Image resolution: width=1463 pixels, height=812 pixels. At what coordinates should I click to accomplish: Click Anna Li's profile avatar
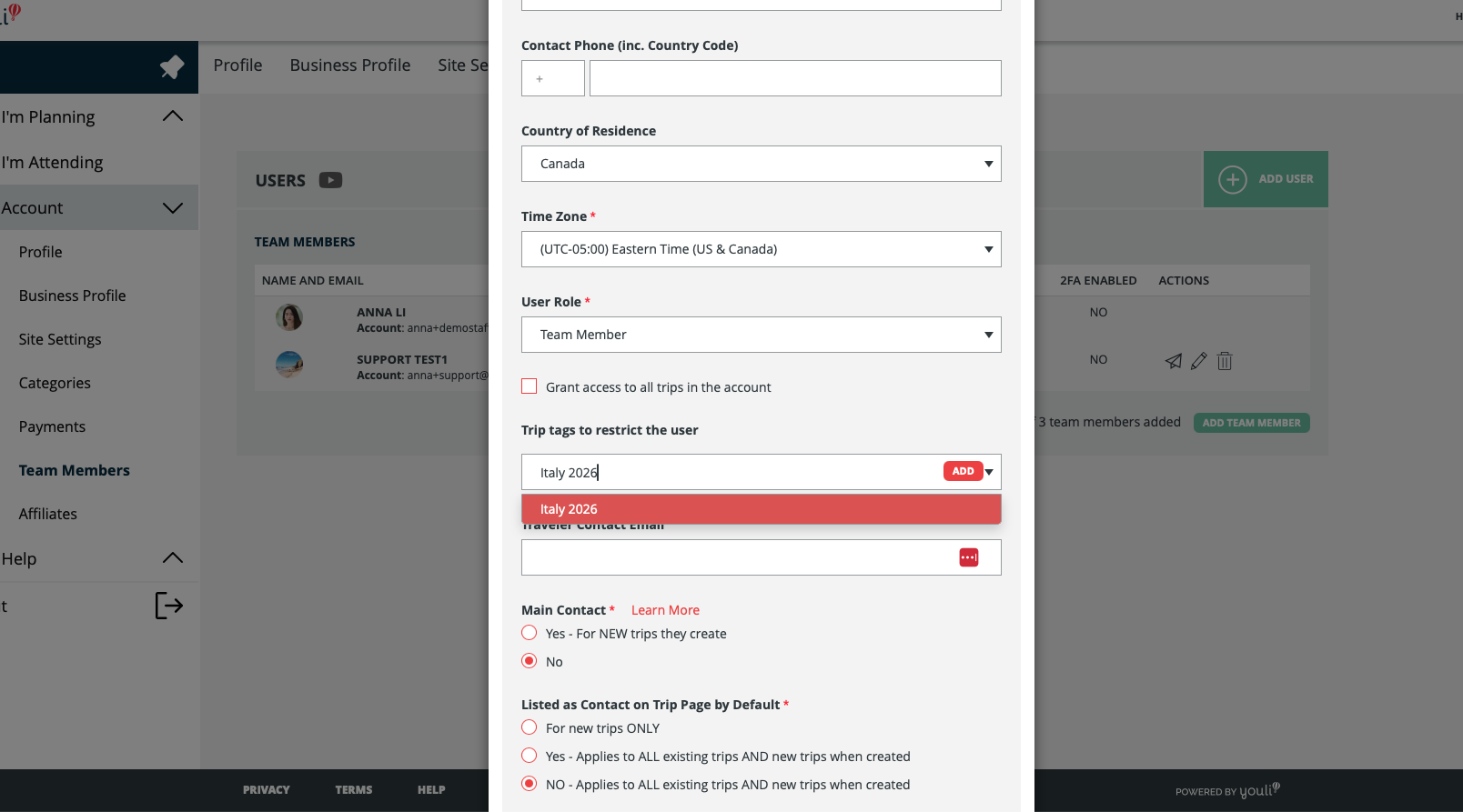tap(289, 317)
